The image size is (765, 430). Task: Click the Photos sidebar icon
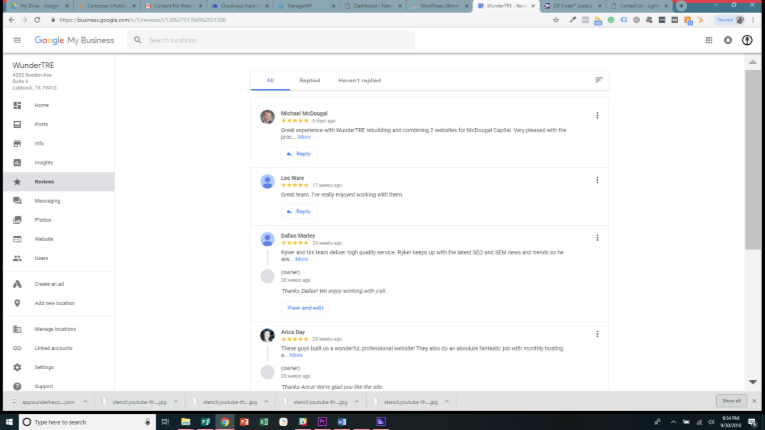[17, 220]
